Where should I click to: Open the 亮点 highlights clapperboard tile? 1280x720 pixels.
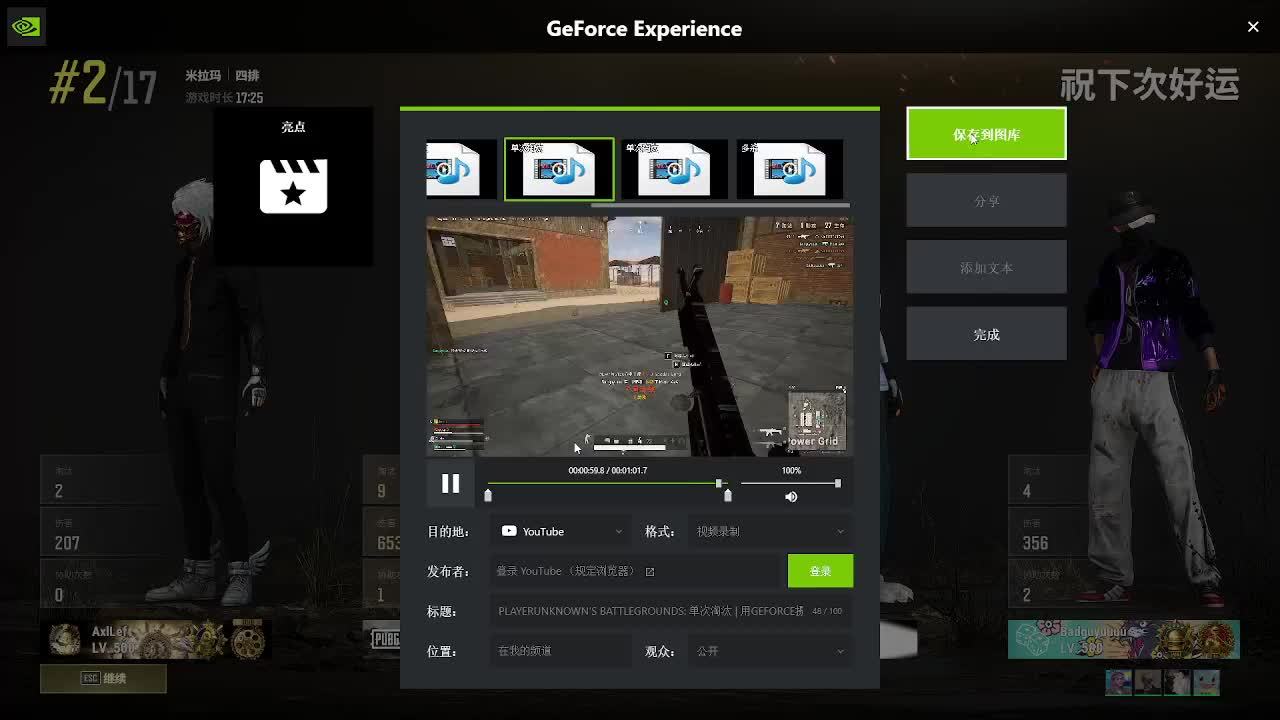coord(293,187)
